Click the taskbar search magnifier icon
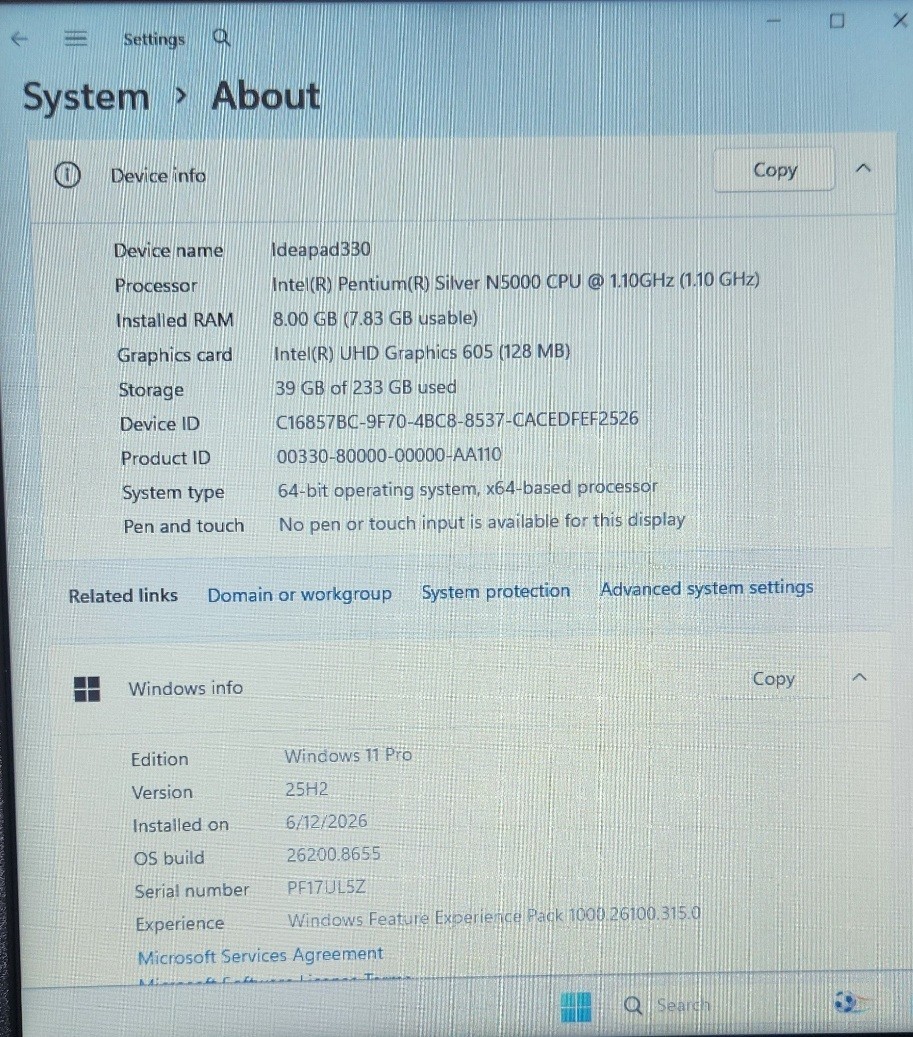Image resolution: width=913 pixels, height=1037 pixels. coord(633,1005)
